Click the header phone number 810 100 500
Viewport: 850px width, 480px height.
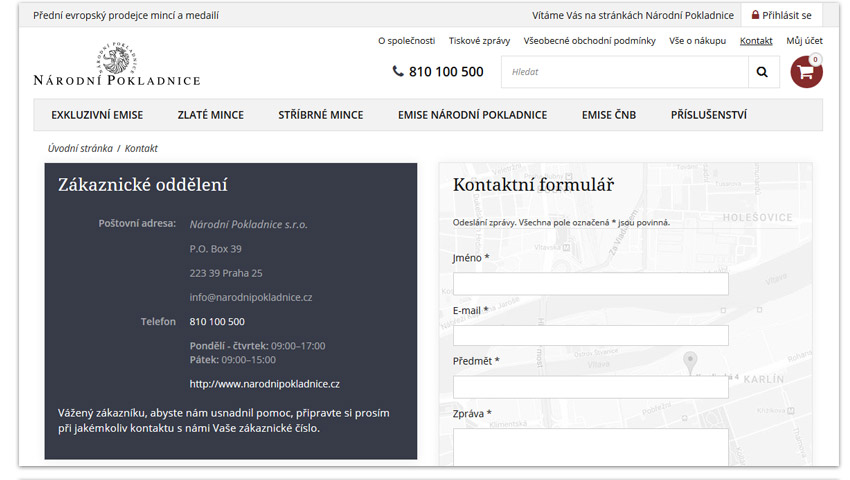(446, 72)
